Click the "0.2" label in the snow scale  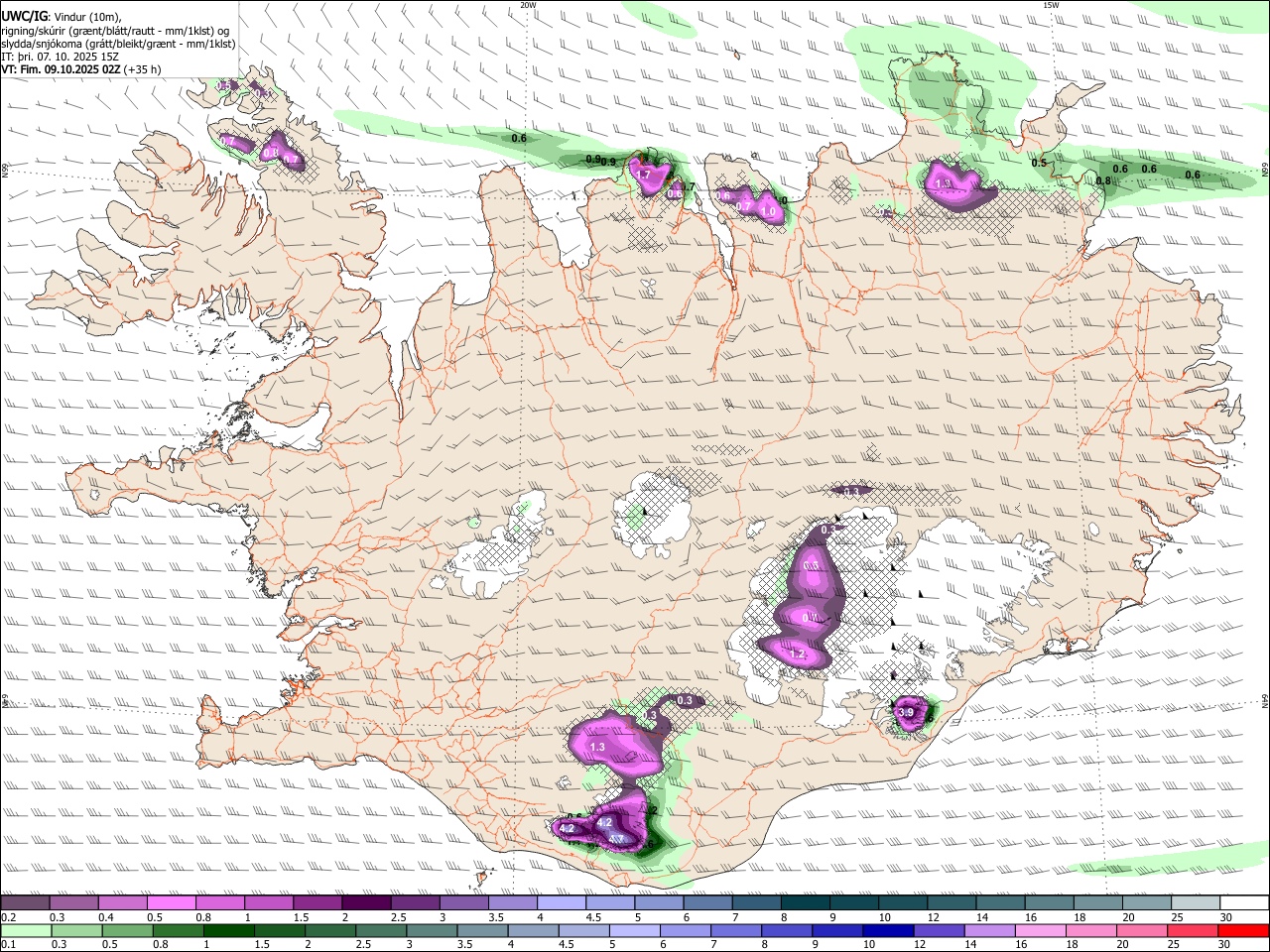(x=7, y=916)
